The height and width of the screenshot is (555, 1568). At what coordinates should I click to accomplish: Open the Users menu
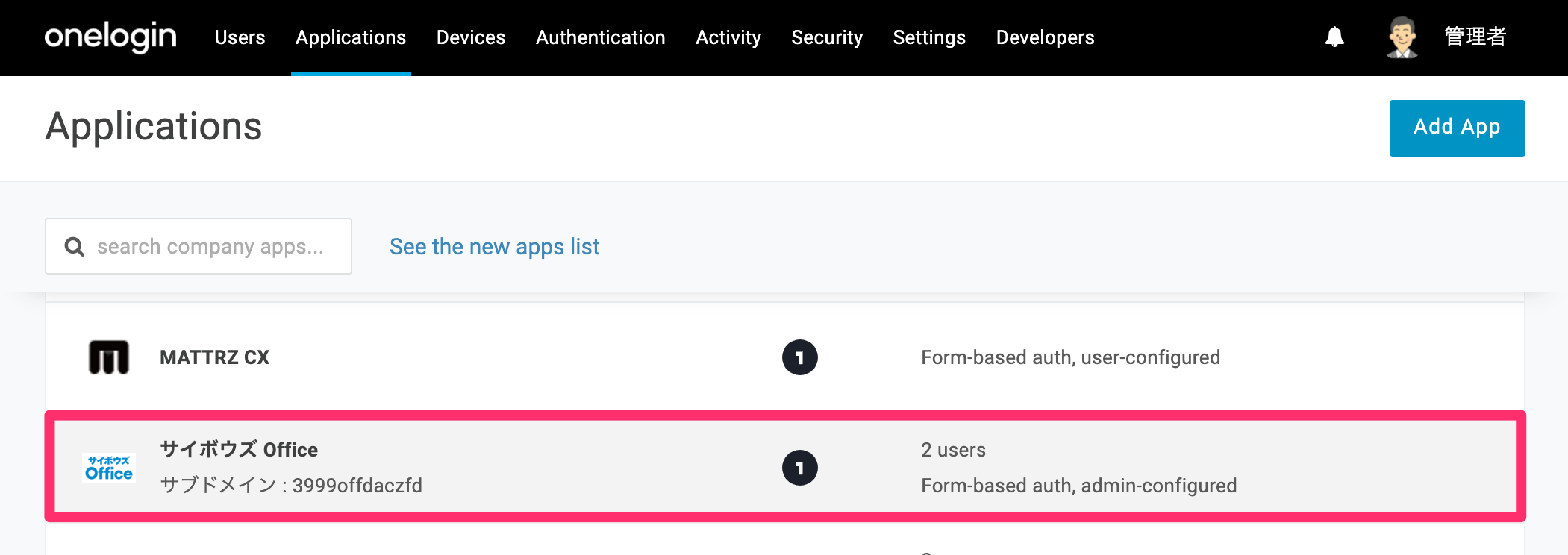pos(240,37)
